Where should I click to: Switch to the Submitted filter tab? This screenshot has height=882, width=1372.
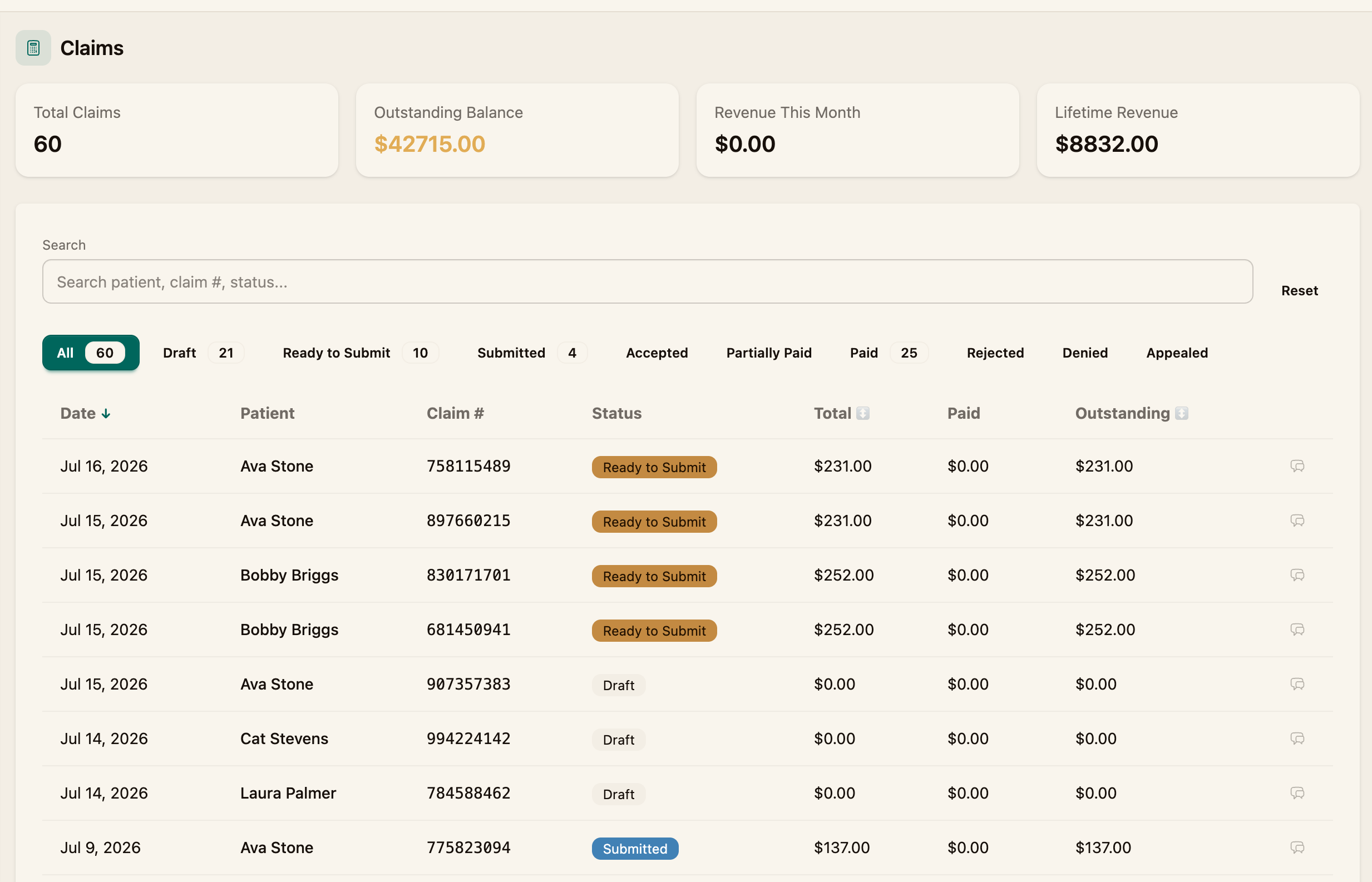click(x=532, y=353)
